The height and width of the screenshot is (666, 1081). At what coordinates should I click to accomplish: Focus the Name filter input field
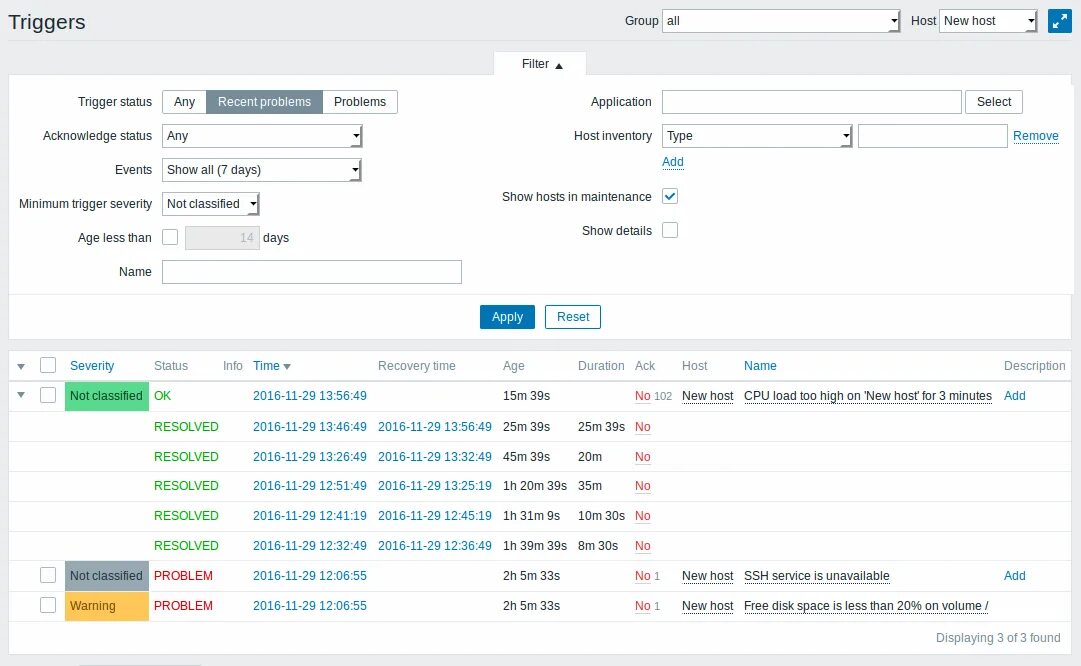(x=312, y=272)
